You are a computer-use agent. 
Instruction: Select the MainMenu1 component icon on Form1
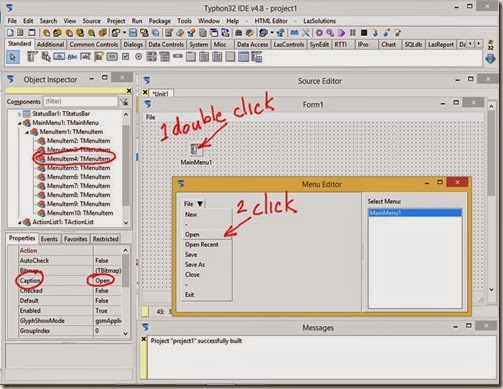point(196,149)
